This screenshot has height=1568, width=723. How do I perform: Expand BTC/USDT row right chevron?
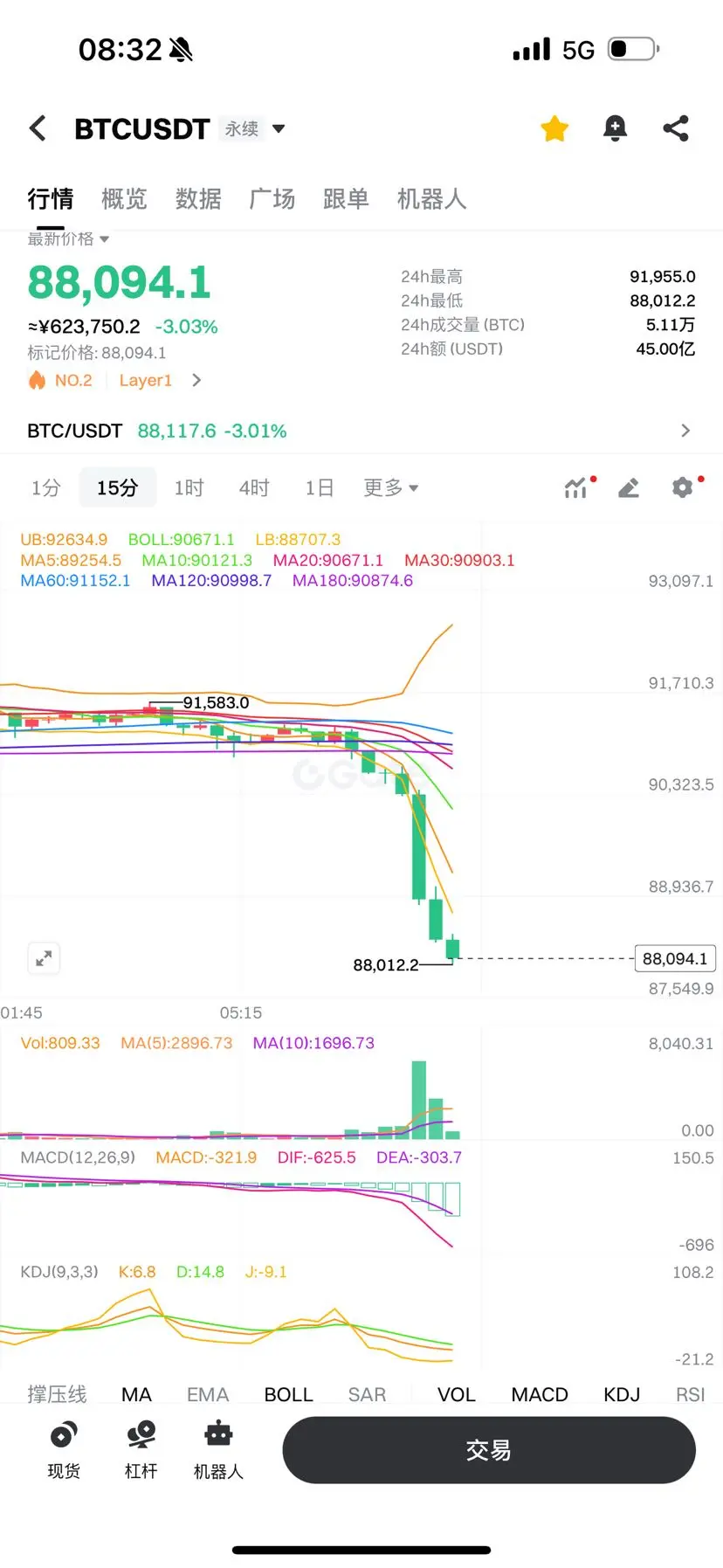tap(685, 431)
